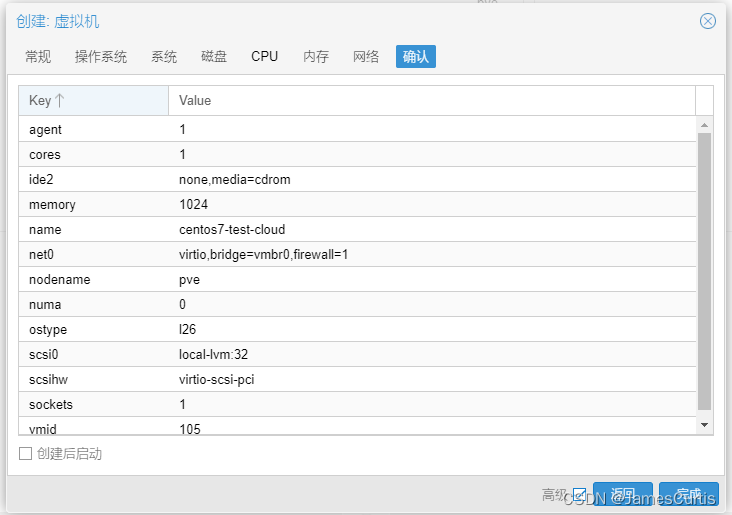Toggle the 高级 advanced checkbox

[x=579, y=494]
